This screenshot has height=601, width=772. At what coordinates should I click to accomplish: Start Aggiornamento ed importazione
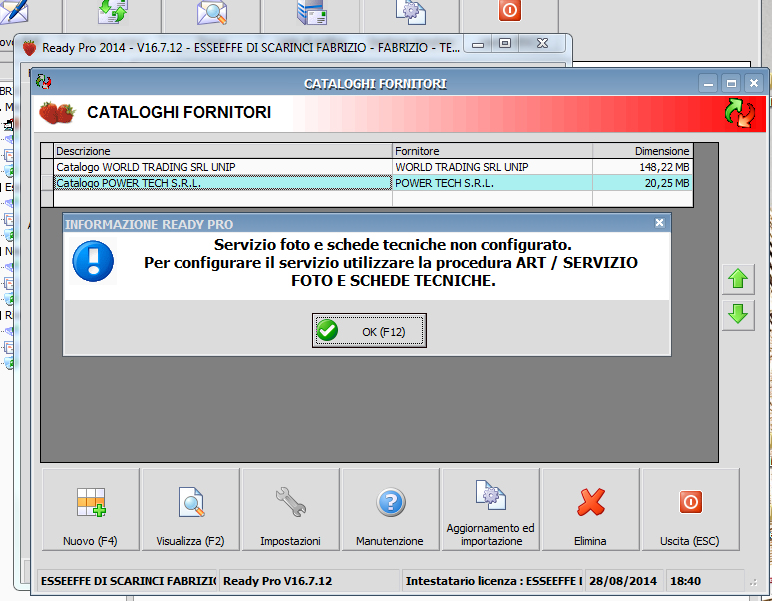click(x=490, y=509)
